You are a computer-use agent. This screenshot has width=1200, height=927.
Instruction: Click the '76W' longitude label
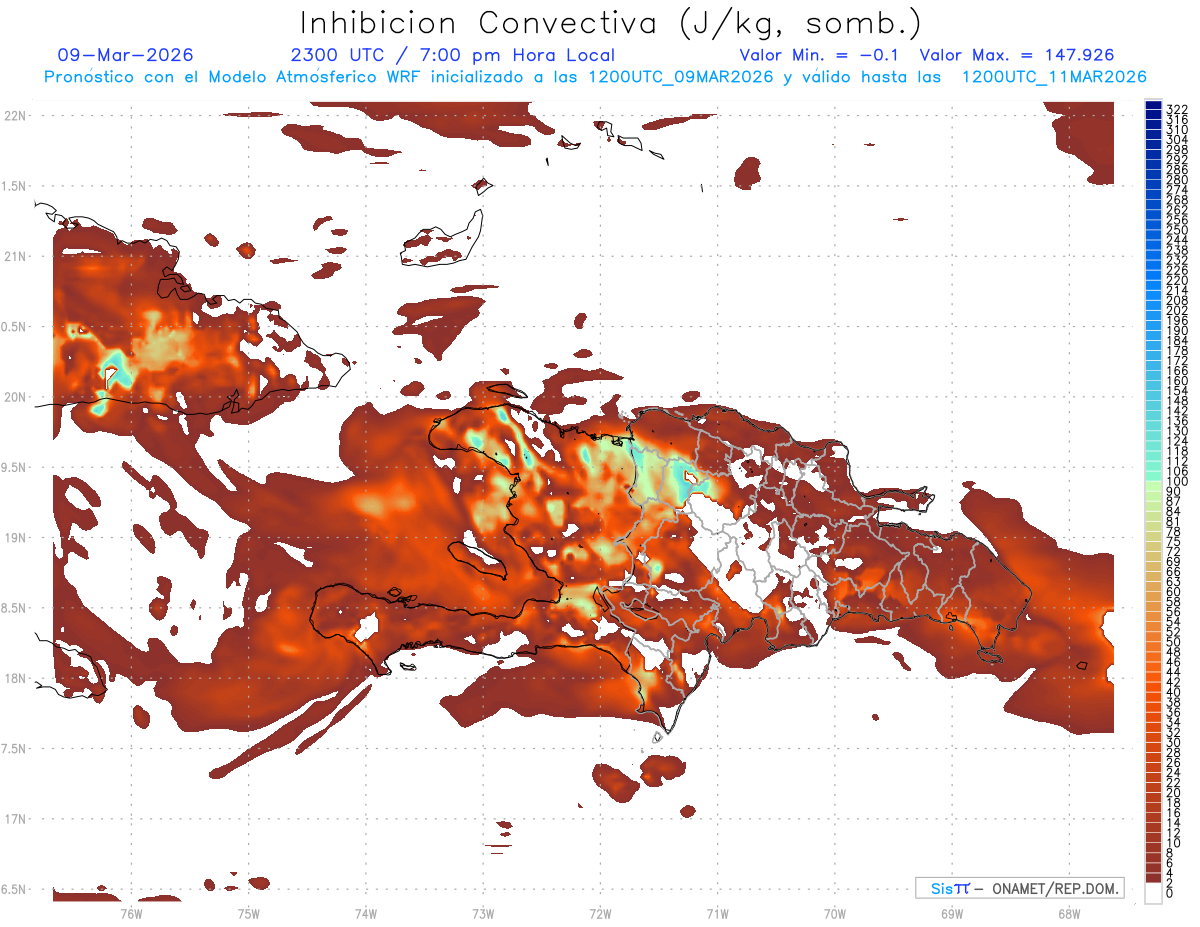(x=131, y=914)
